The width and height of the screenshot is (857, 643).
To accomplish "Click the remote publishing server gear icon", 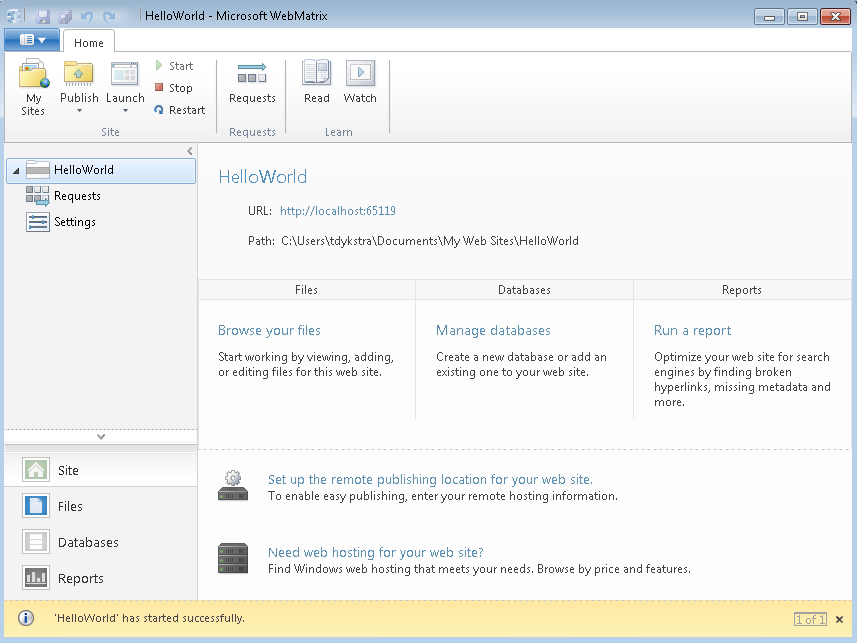I will point(233,486).
